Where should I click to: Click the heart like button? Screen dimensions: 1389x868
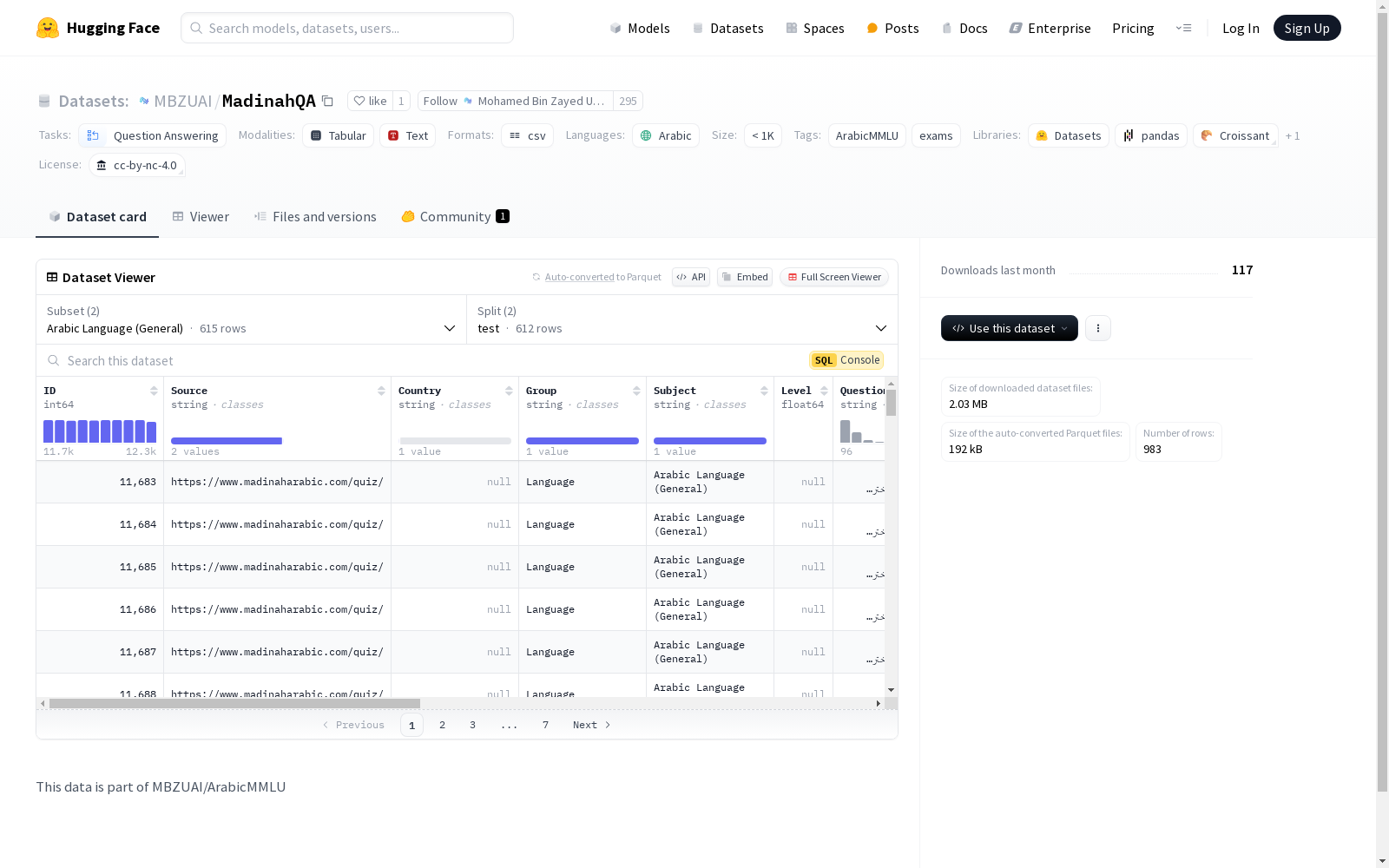371,101
